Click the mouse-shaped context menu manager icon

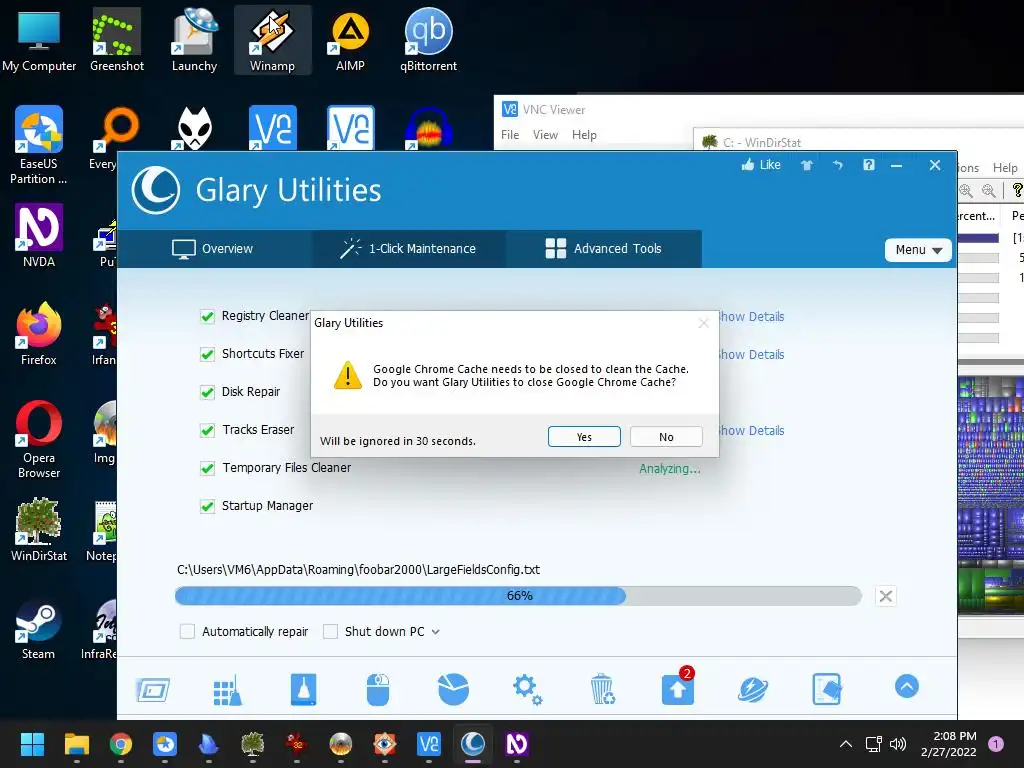coord(377,690)
